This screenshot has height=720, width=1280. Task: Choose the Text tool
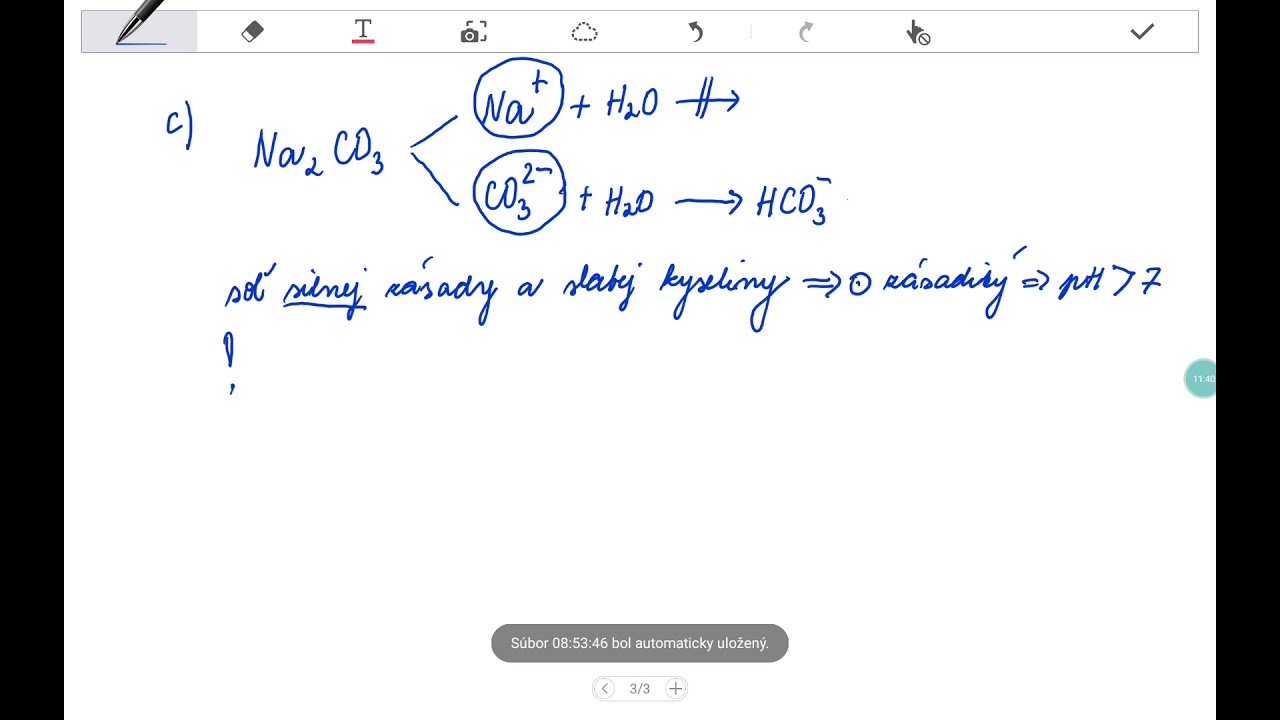pyautogui.click(x=363, y=32)
